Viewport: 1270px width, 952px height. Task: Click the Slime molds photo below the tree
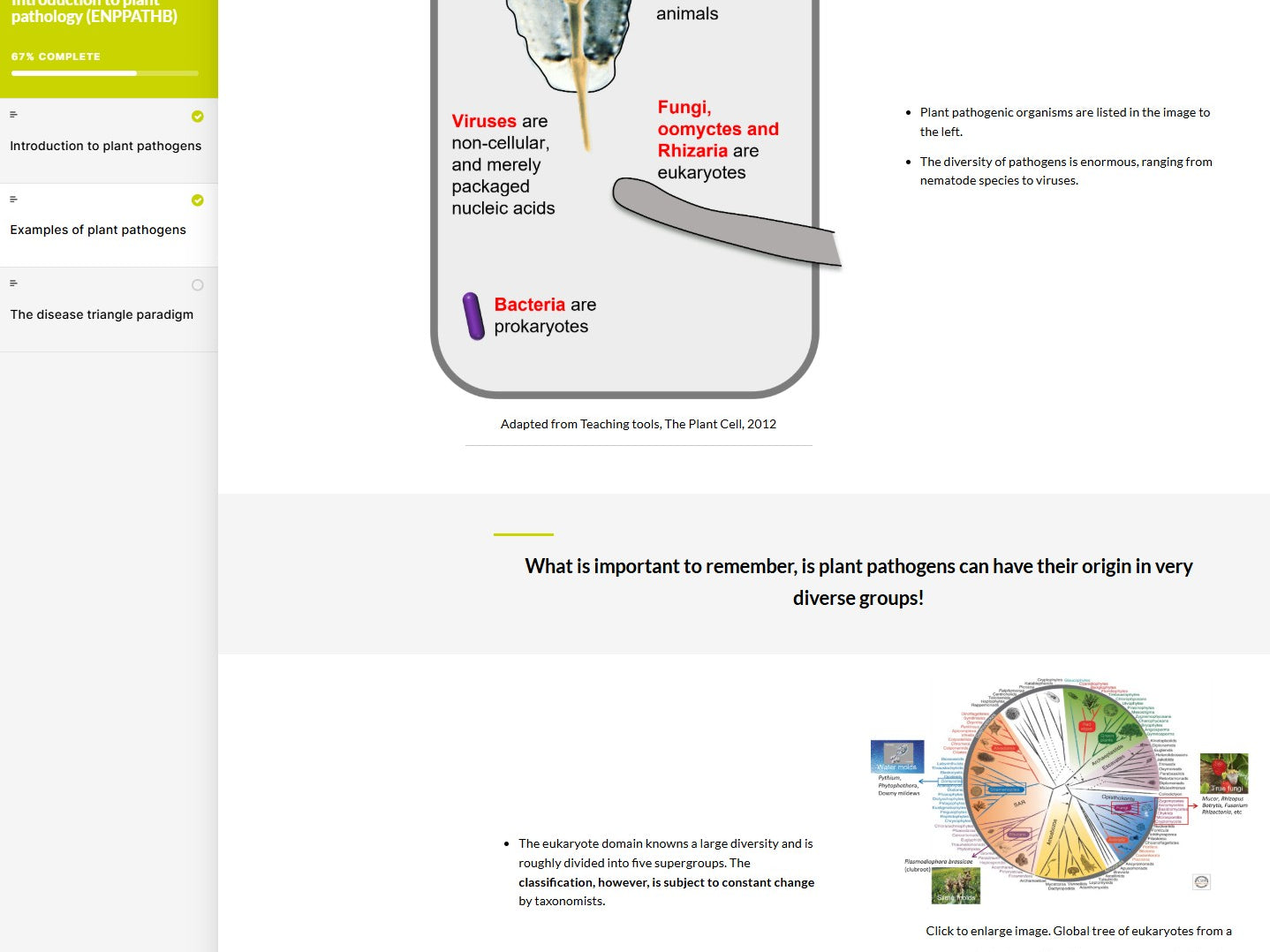tap(956, 886)
